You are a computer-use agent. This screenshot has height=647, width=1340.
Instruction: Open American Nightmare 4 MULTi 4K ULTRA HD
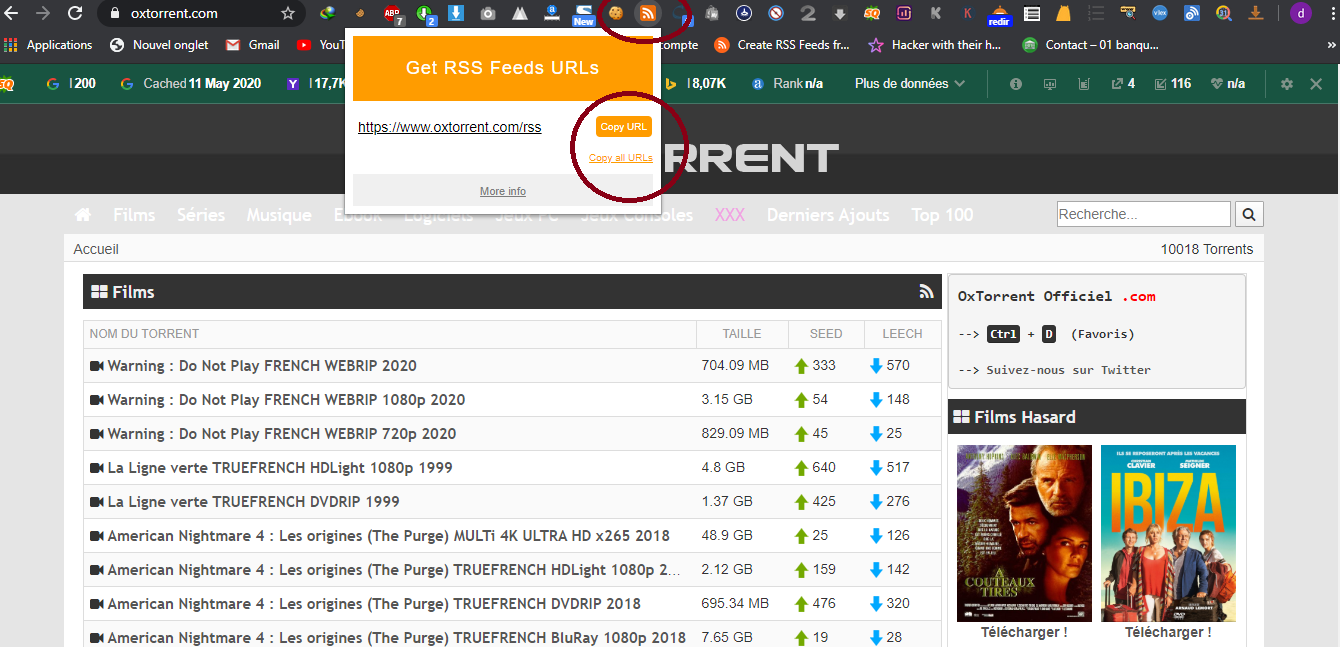point(389,536)
